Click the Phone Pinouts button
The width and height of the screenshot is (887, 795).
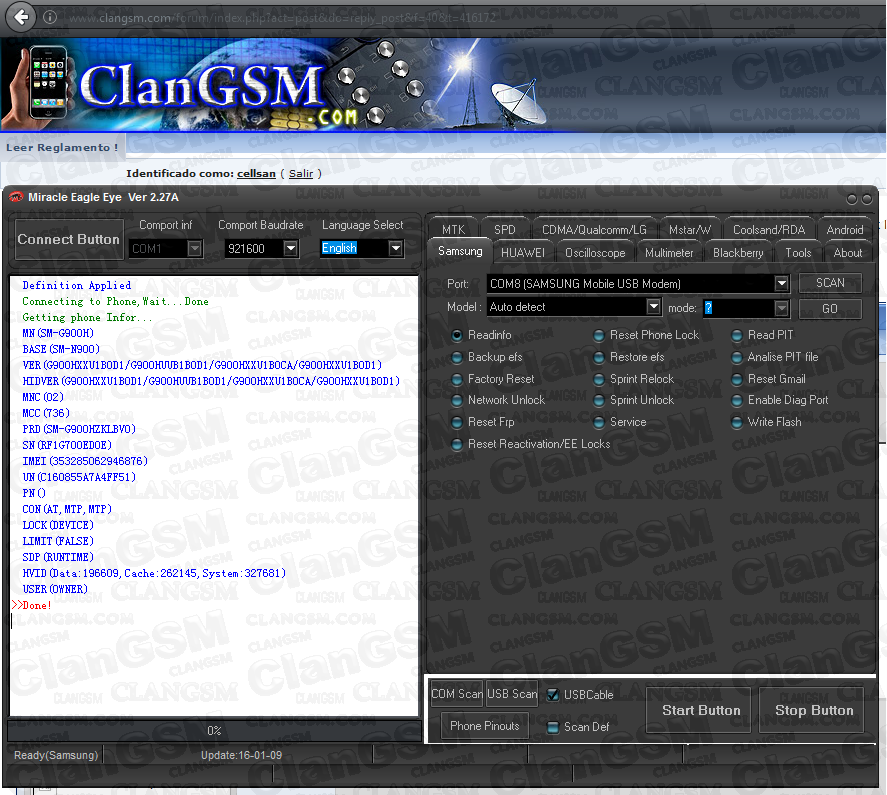point(485,726)
